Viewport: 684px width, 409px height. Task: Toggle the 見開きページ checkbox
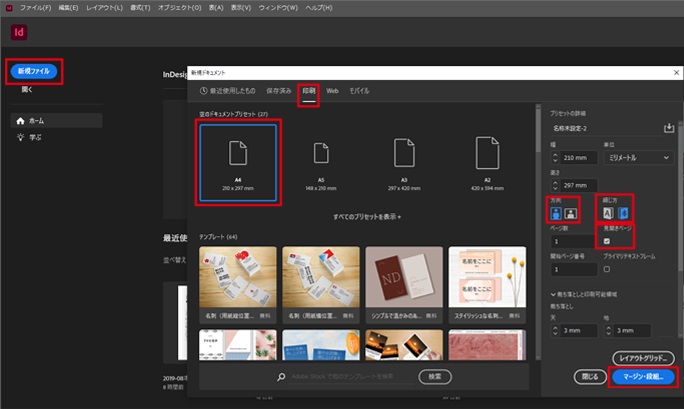tap(607, 241)
